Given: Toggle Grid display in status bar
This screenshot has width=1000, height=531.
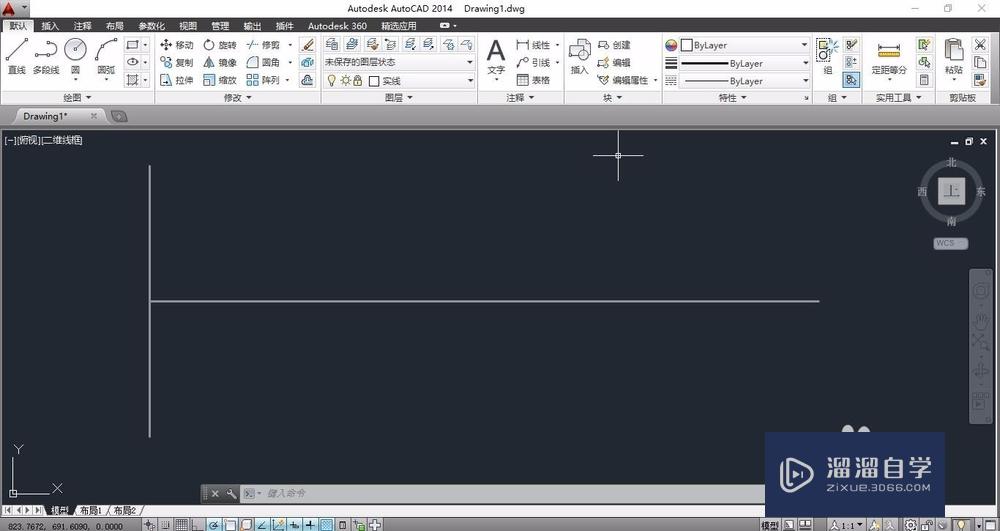Looking at the screenshot, I should pyautogui.click(x=182, y=525).
